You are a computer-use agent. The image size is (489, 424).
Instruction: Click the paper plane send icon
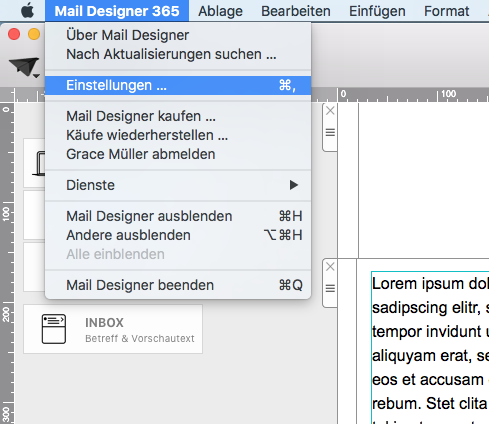pyautogui.click(x=23, y=66)
